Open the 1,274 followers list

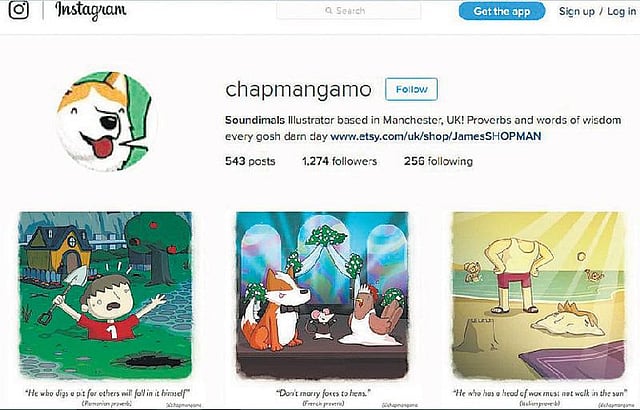[x=340, y=161]
